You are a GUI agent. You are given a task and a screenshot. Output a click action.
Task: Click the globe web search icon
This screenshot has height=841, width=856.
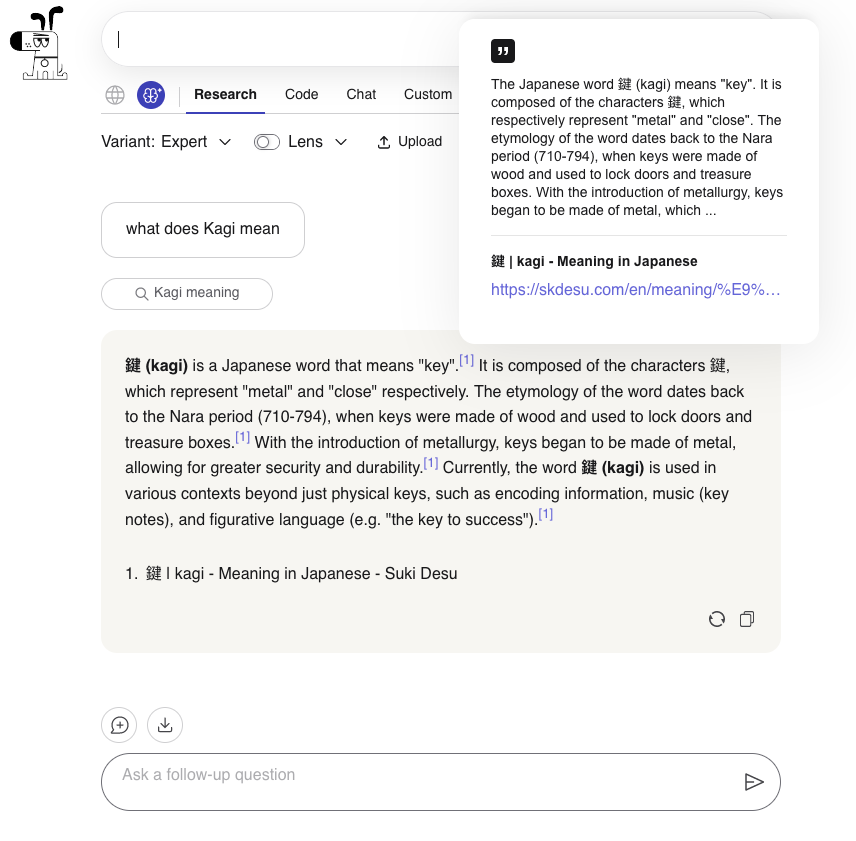(x=115, y=95)
